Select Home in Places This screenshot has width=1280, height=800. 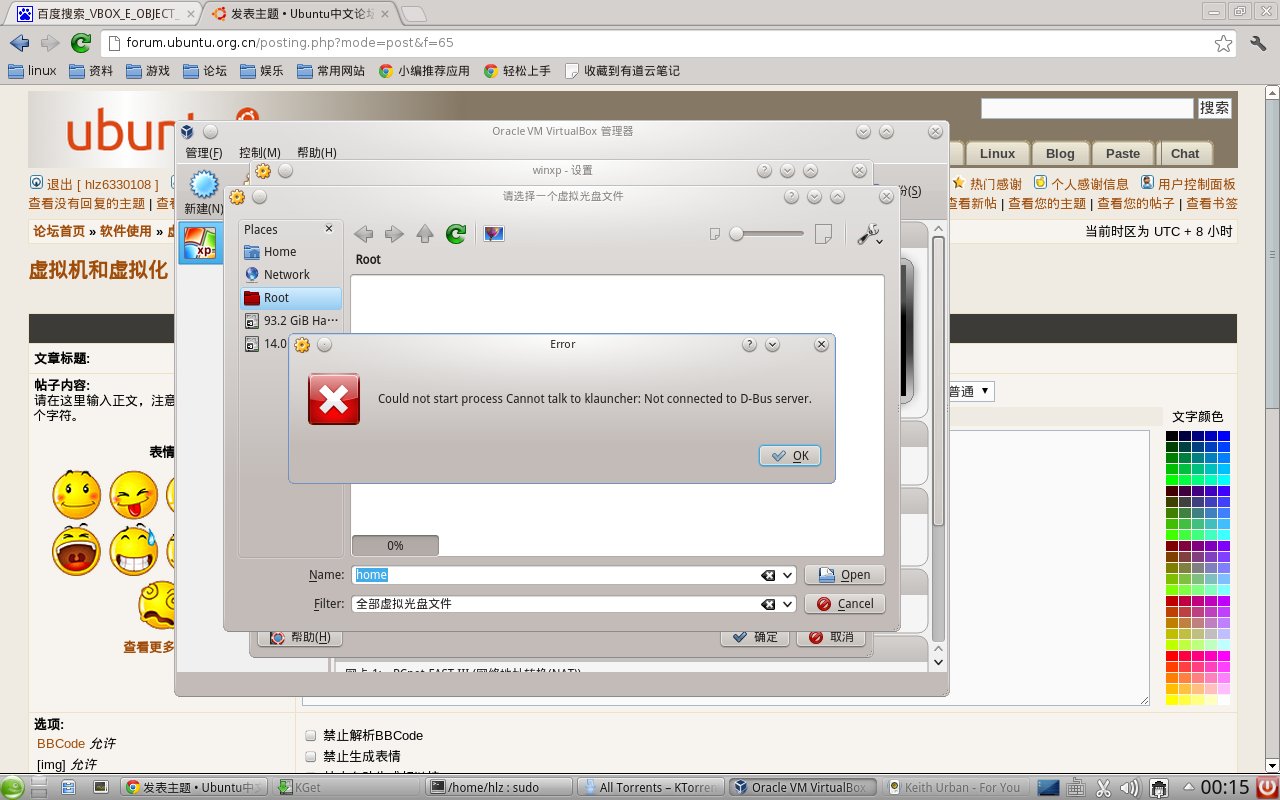(x=292, y=252)
